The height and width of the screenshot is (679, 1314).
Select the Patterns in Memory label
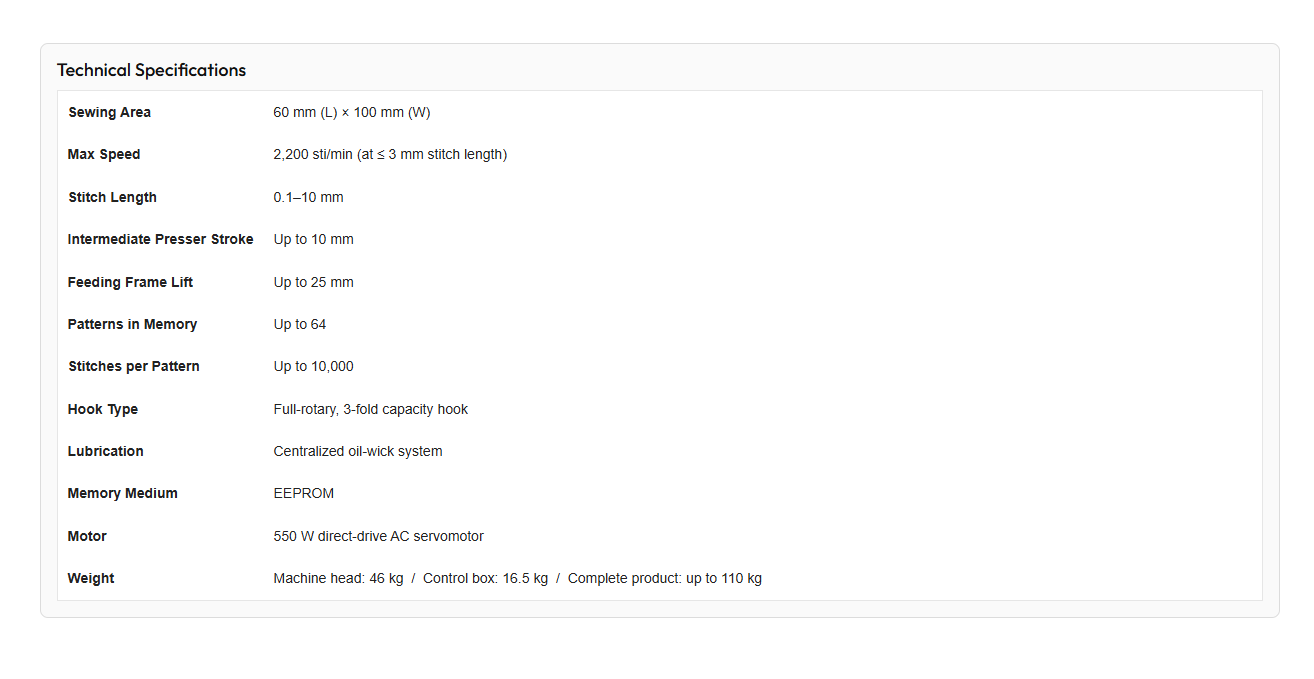coord(132,324)
